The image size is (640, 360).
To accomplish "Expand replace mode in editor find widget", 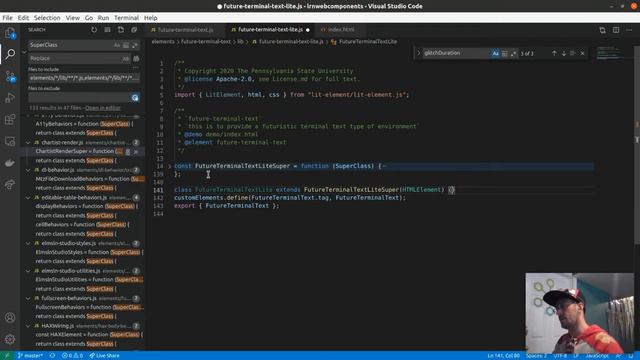I will click(418, 53).
